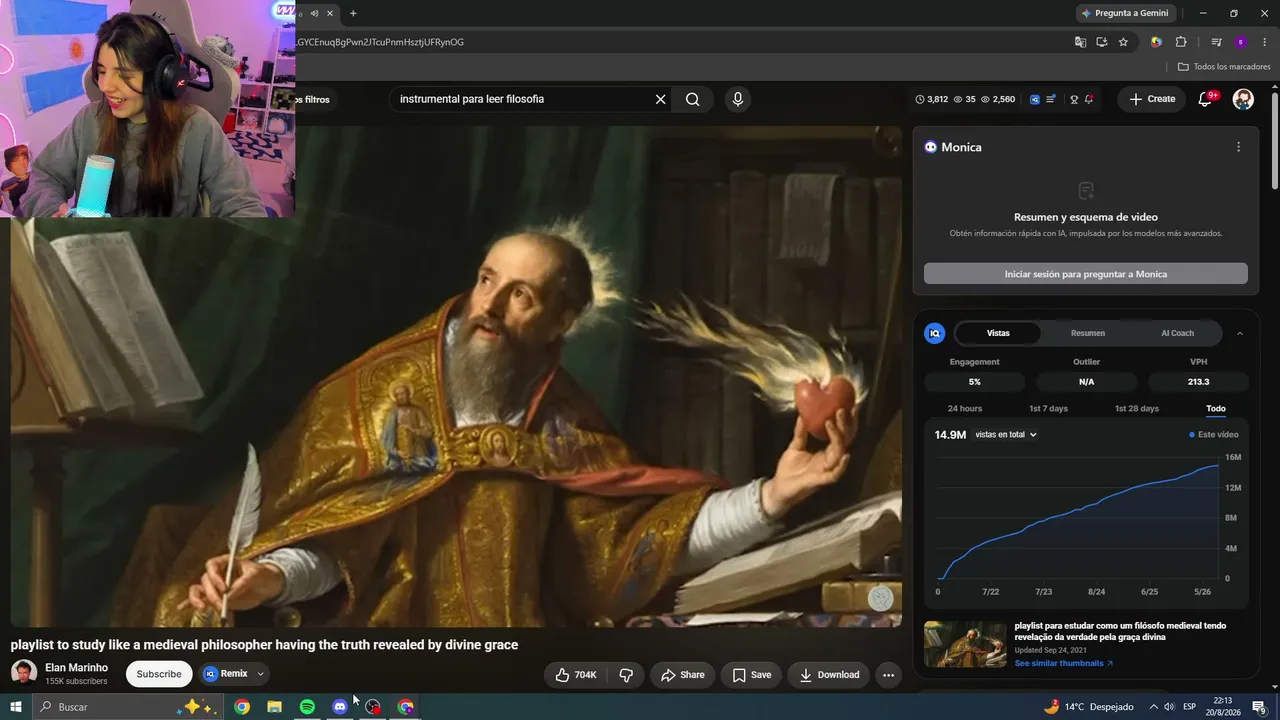Open the AI Coach tab
Image resolution: width=1280 pixels, height=720 pixels.
(x=1177, y=333)
